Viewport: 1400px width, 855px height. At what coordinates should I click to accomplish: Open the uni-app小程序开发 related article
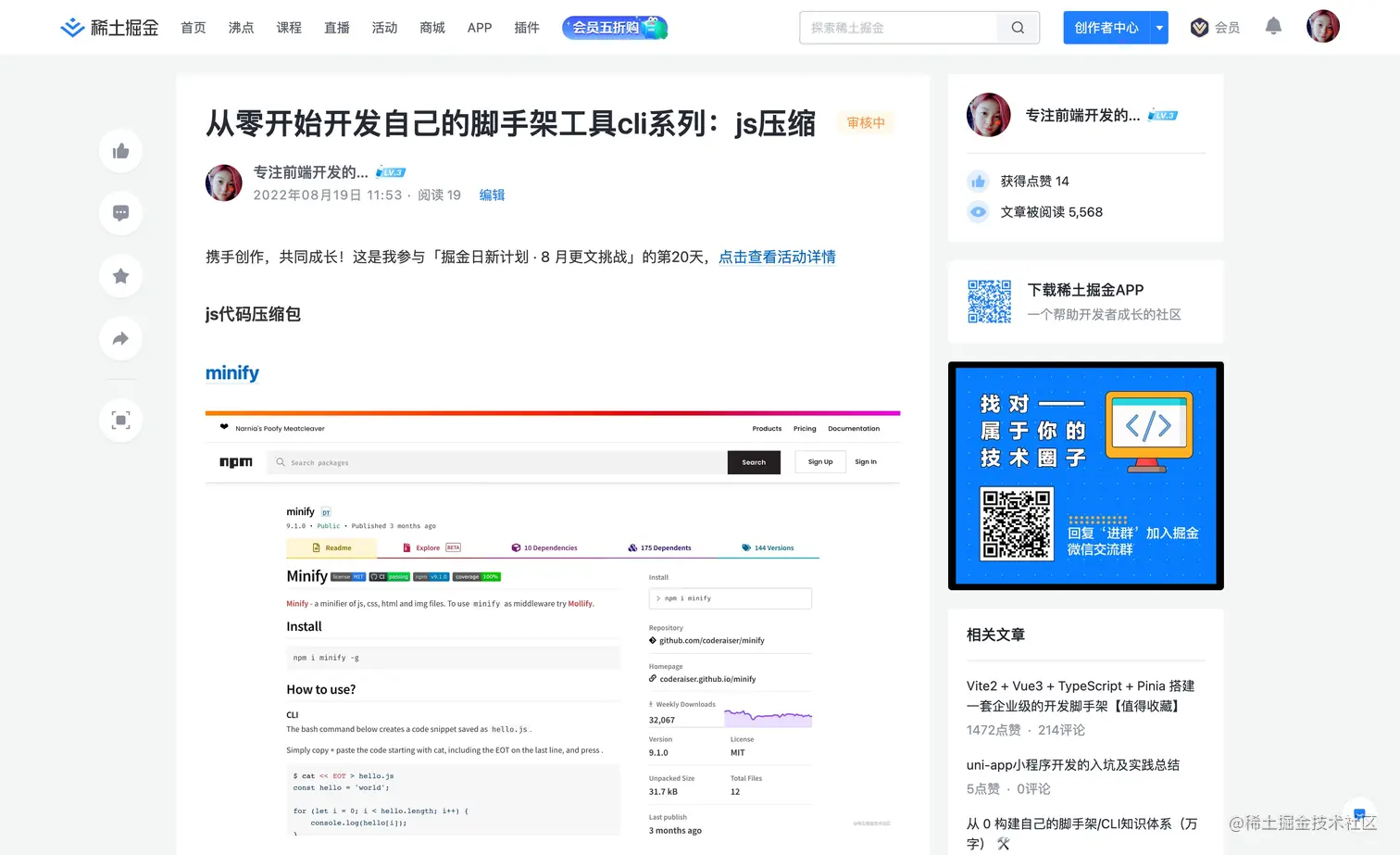[1073, 765]
